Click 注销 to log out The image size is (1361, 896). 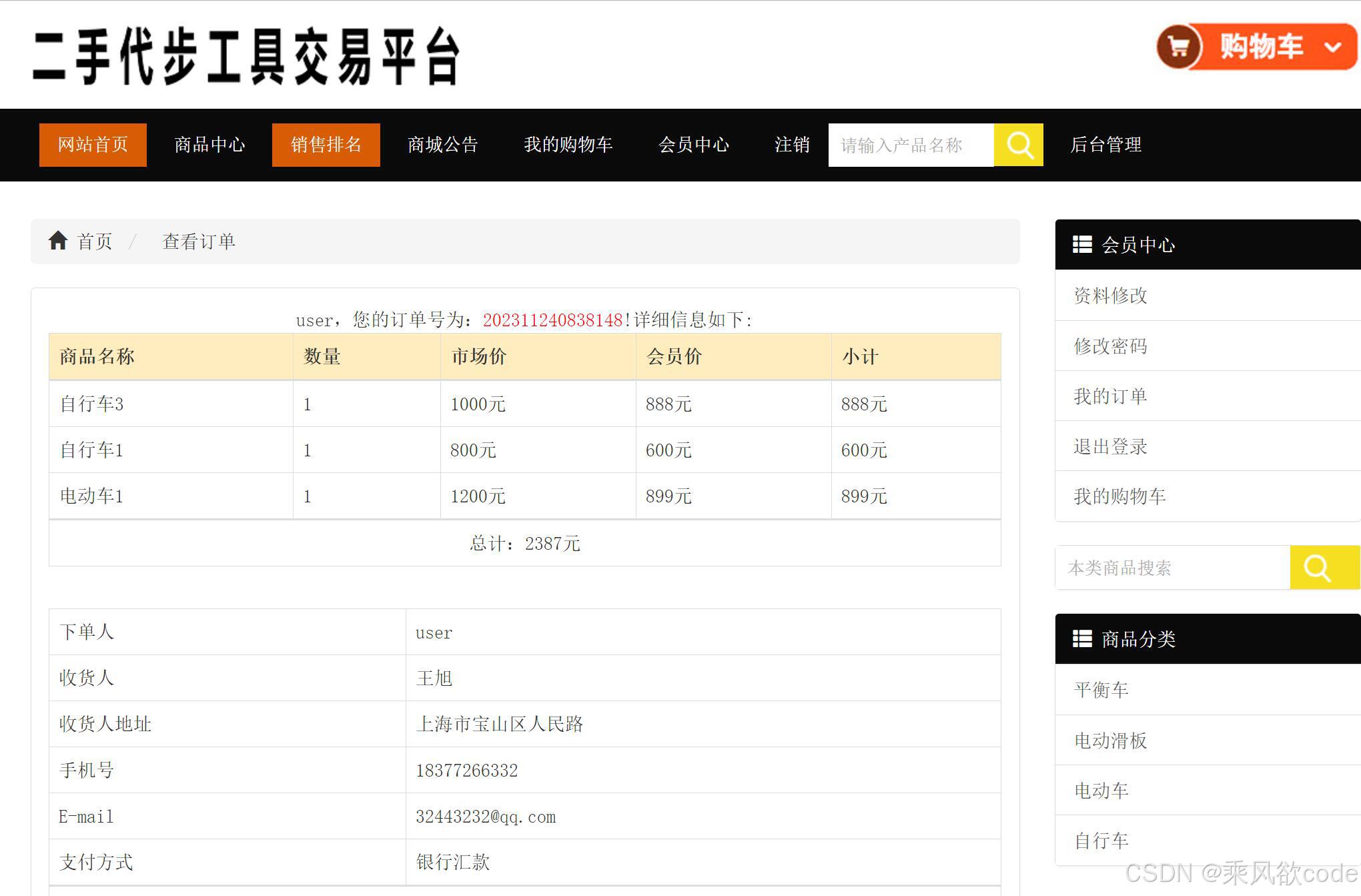pyautogui.click(x=792, y=145)
